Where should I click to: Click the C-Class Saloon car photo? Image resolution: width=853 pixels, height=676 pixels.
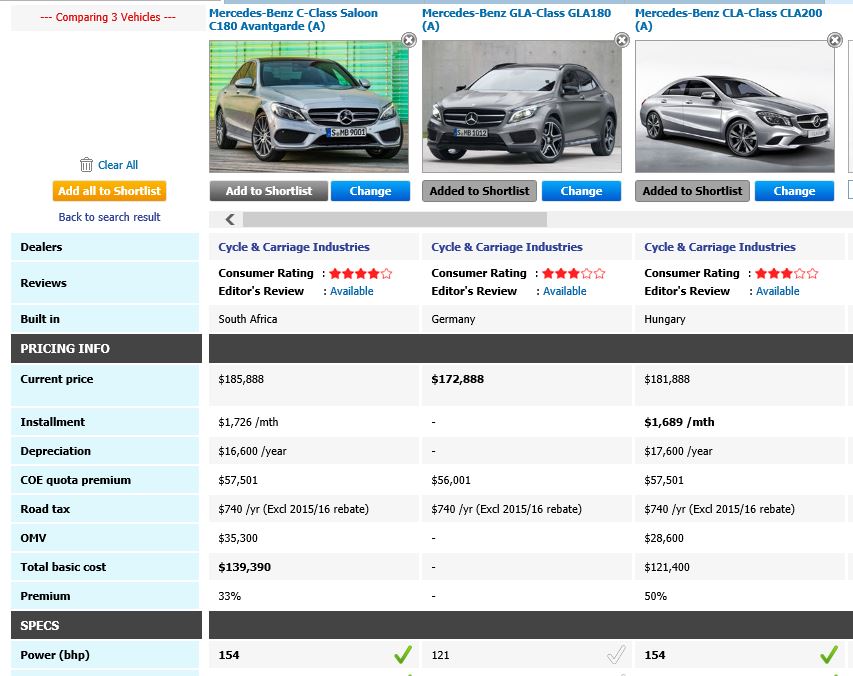[309, 107]
